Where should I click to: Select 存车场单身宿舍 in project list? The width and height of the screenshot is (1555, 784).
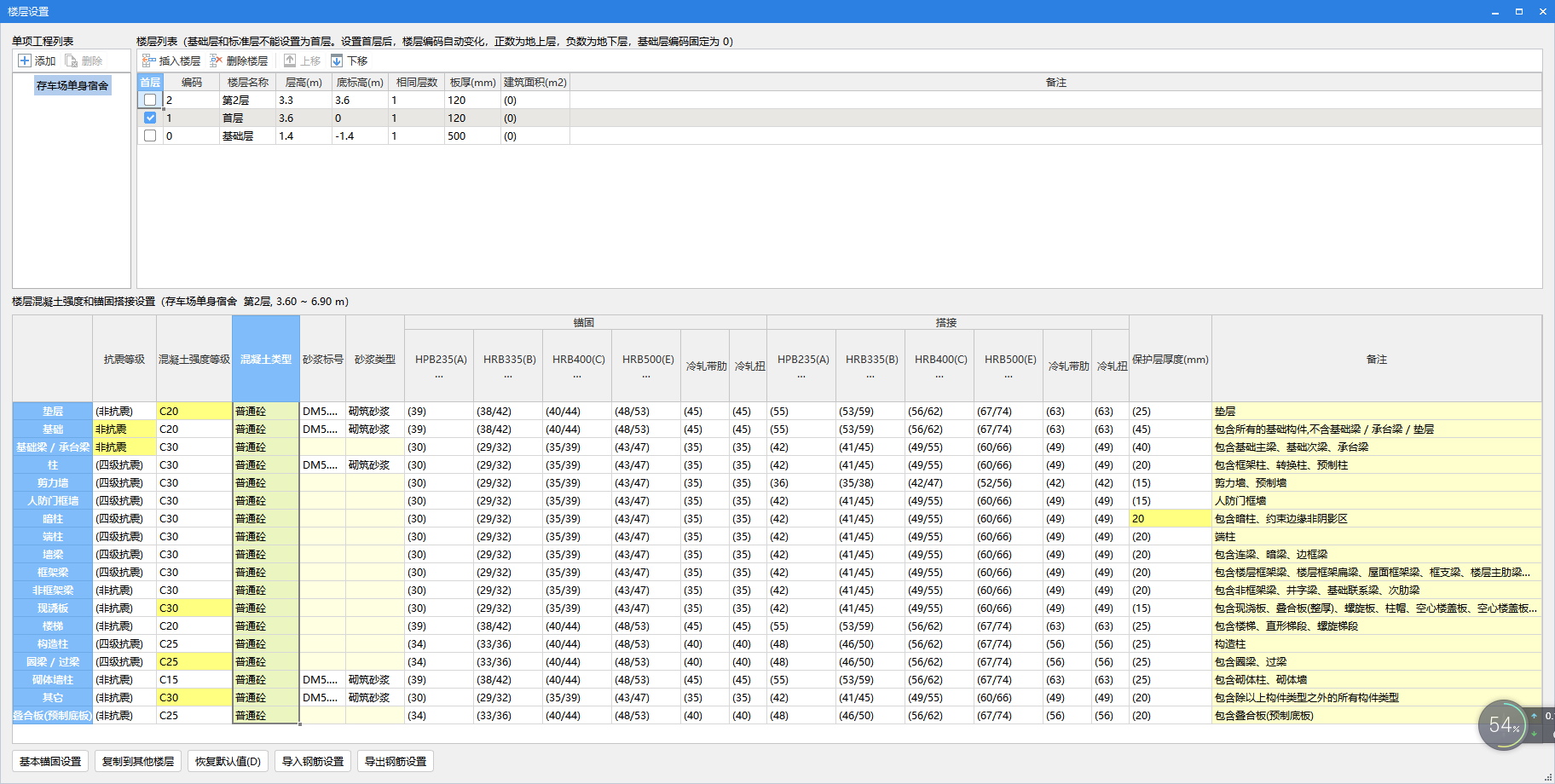72,85
